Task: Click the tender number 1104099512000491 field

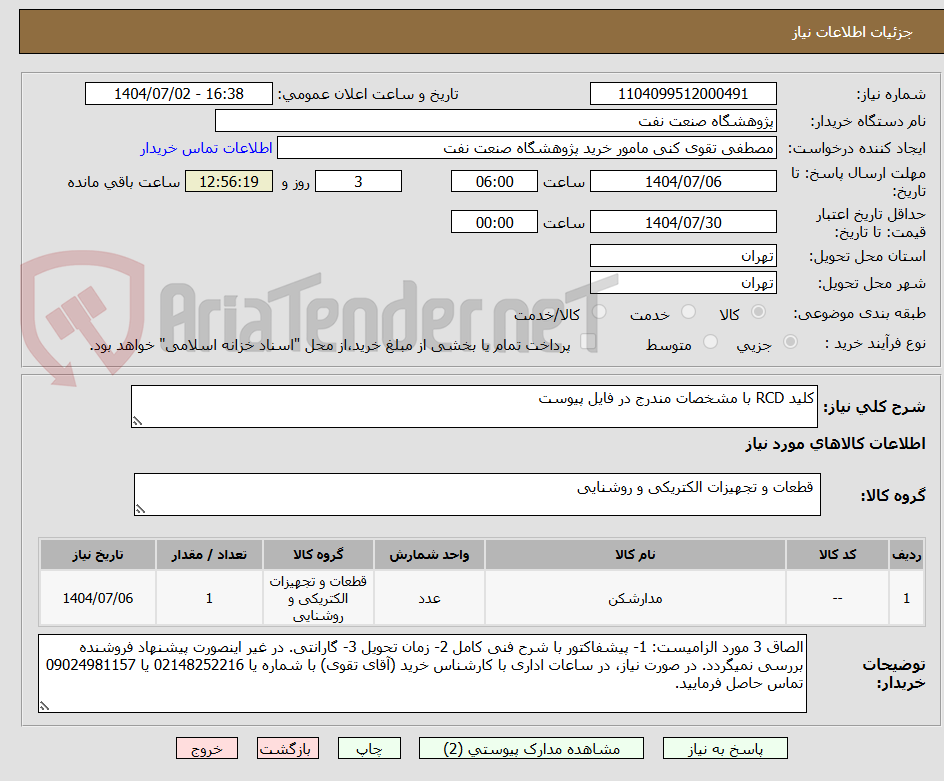Action: pyautogui.click(x=683, y=93)
